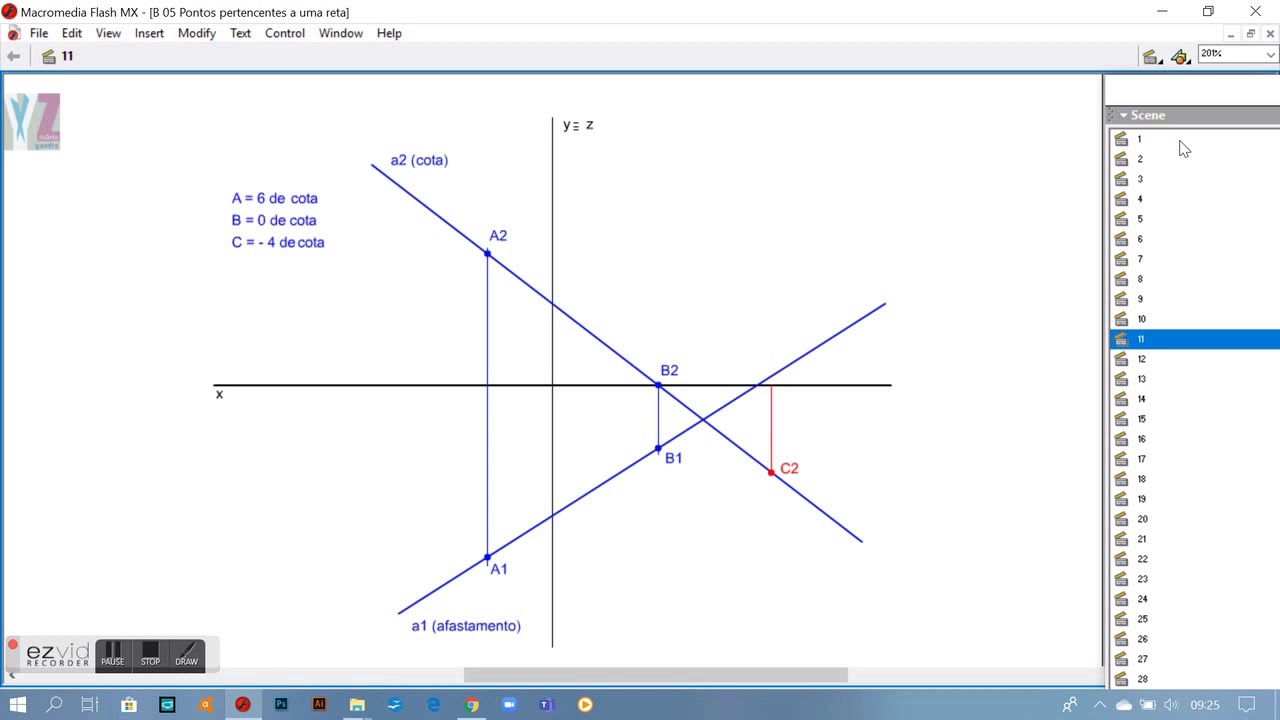Open the Help menu
1280x720 pixels.
coord(389,33)
